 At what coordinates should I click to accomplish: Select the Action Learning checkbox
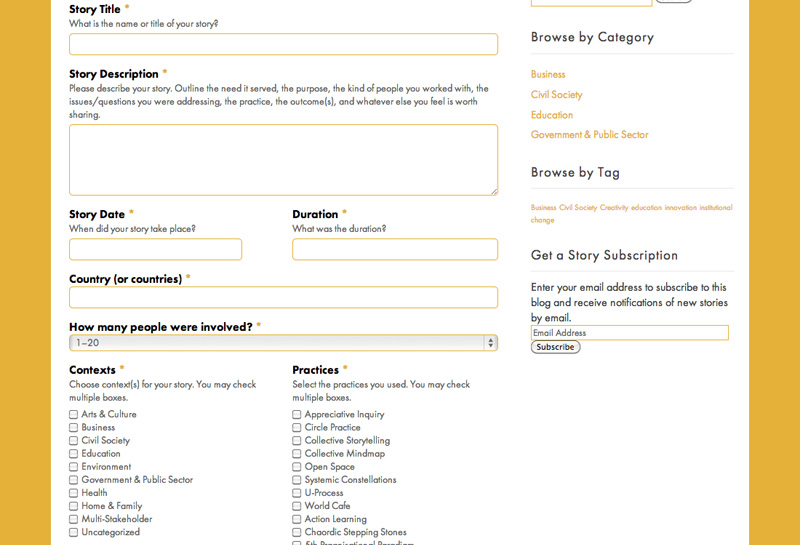[x=296, y=519]
